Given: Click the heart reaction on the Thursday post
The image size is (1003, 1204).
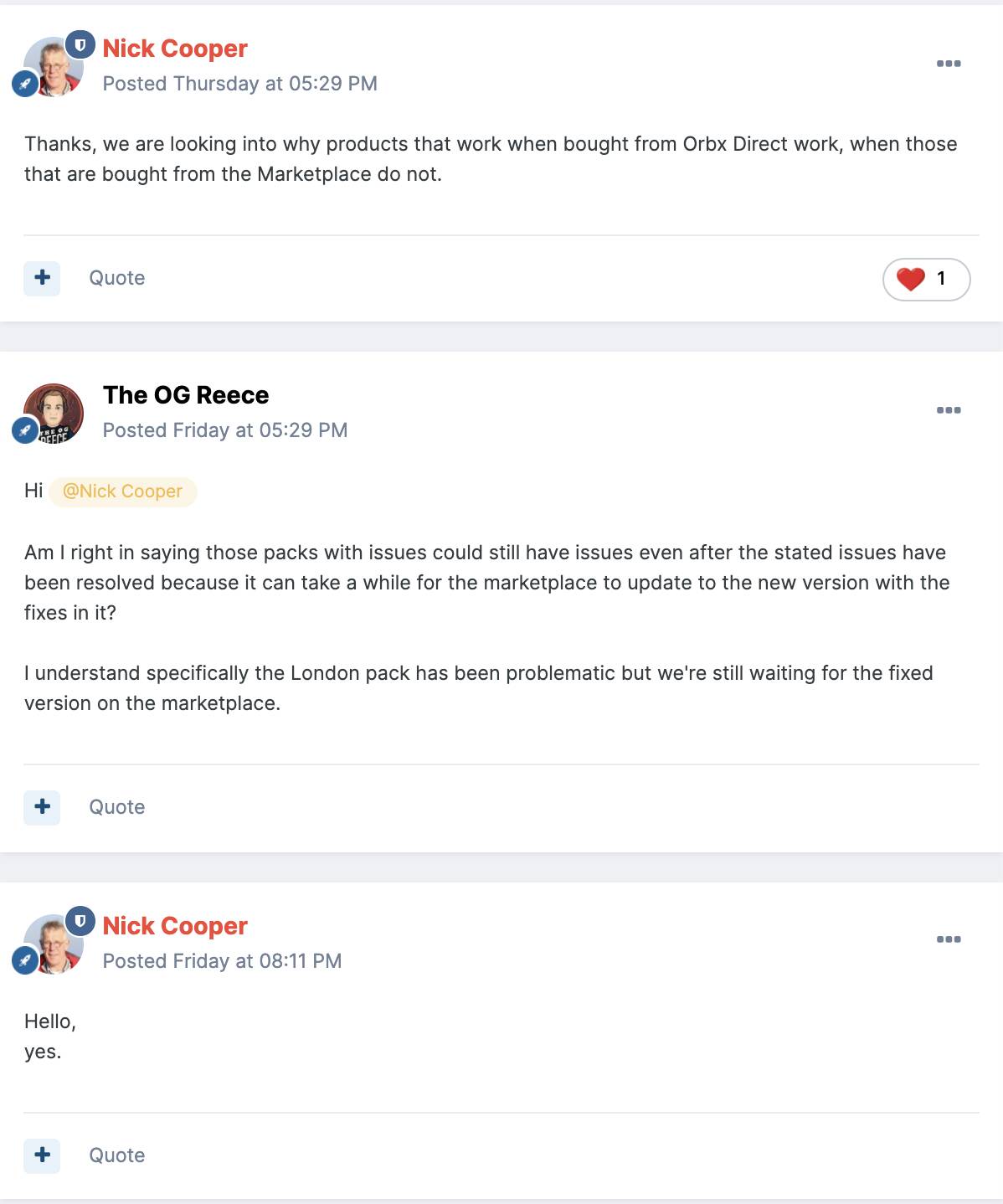Looking at the screenshot, I should click(911, 279).
